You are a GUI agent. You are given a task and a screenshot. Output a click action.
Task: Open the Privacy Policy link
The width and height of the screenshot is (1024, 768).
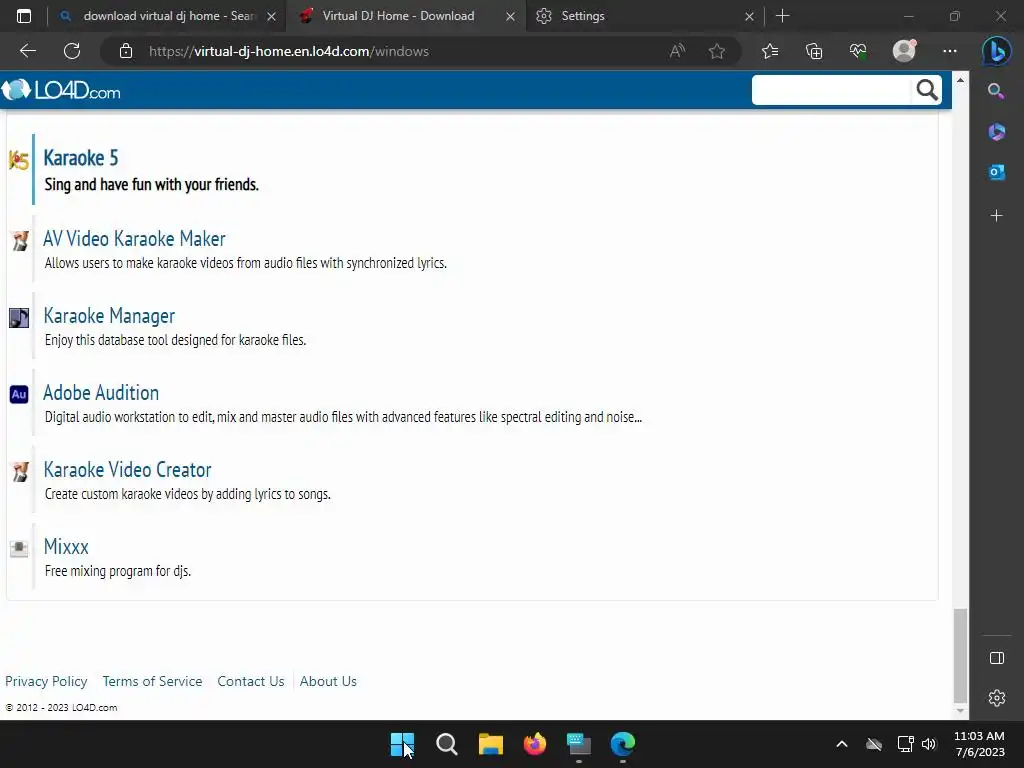tap(46, 681)
